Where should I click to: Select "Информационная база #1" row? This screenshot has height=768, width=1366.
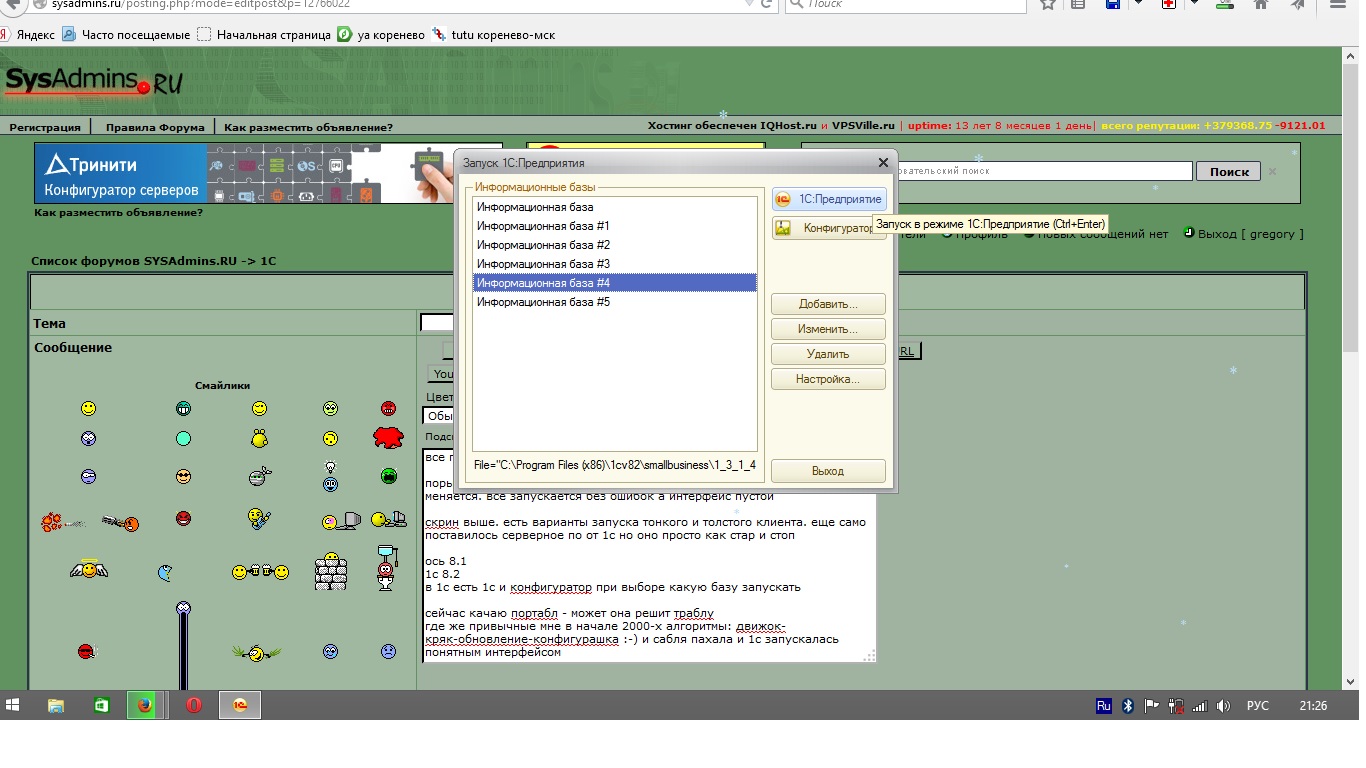coord(615,226)
